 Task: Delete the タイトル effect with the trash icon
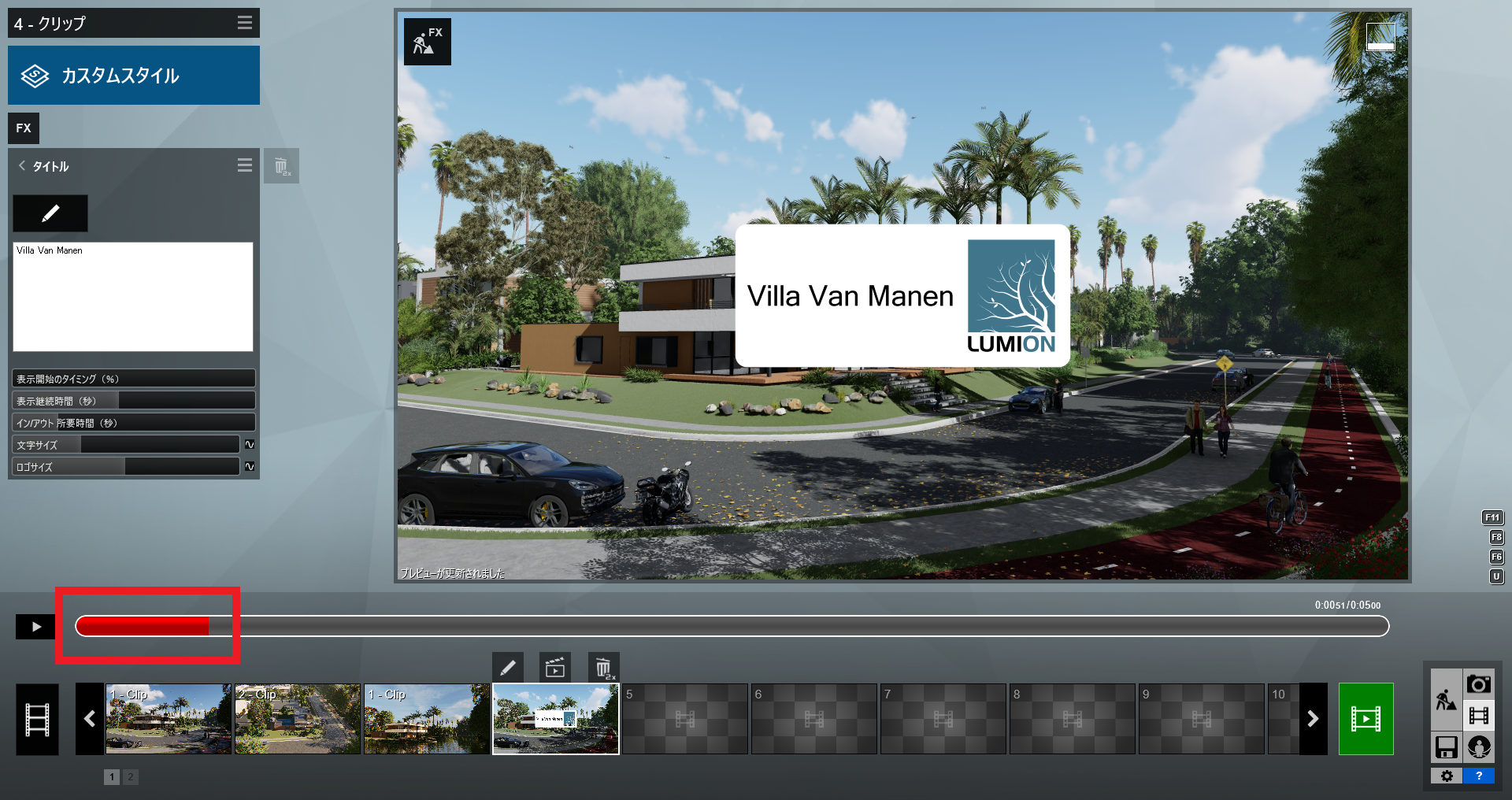[281, 166]
